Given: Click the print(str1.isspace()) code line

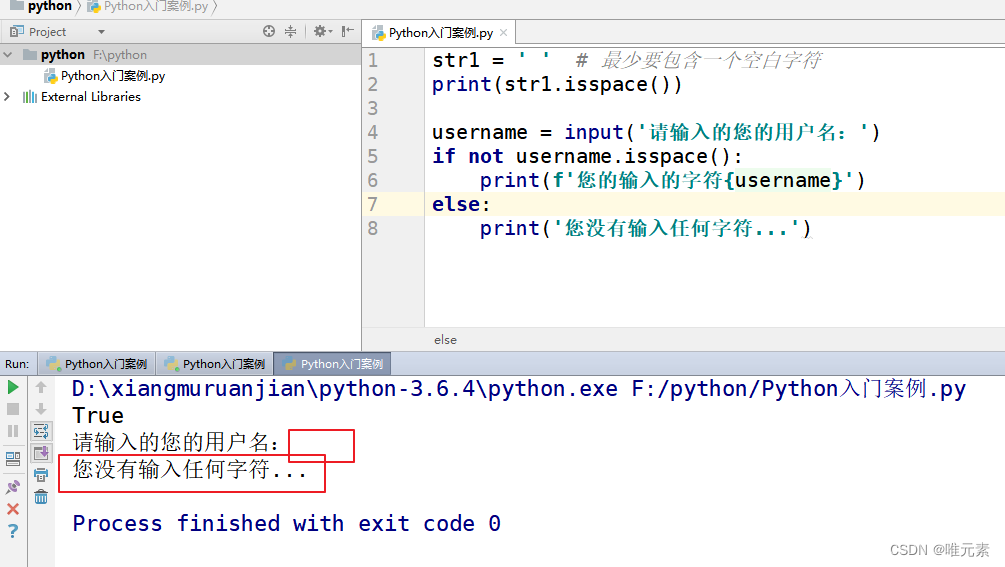Looking at the screenshot, I should [x=557, y=85].
